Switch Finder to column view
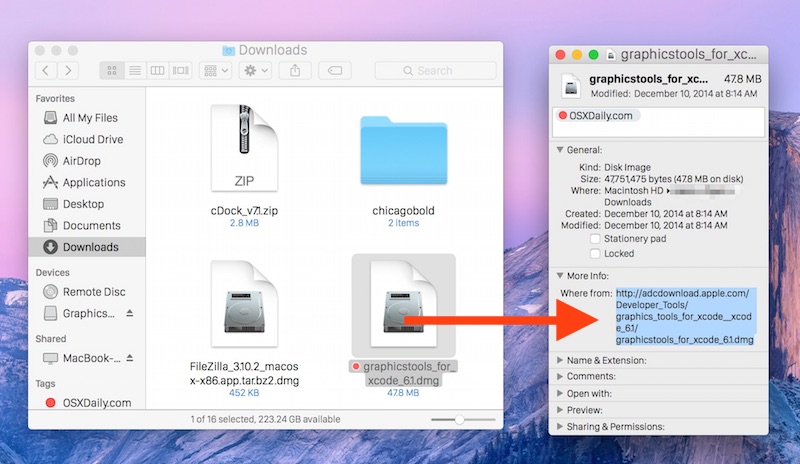Screen dimensions: 800x464 [x=157, y=70]
